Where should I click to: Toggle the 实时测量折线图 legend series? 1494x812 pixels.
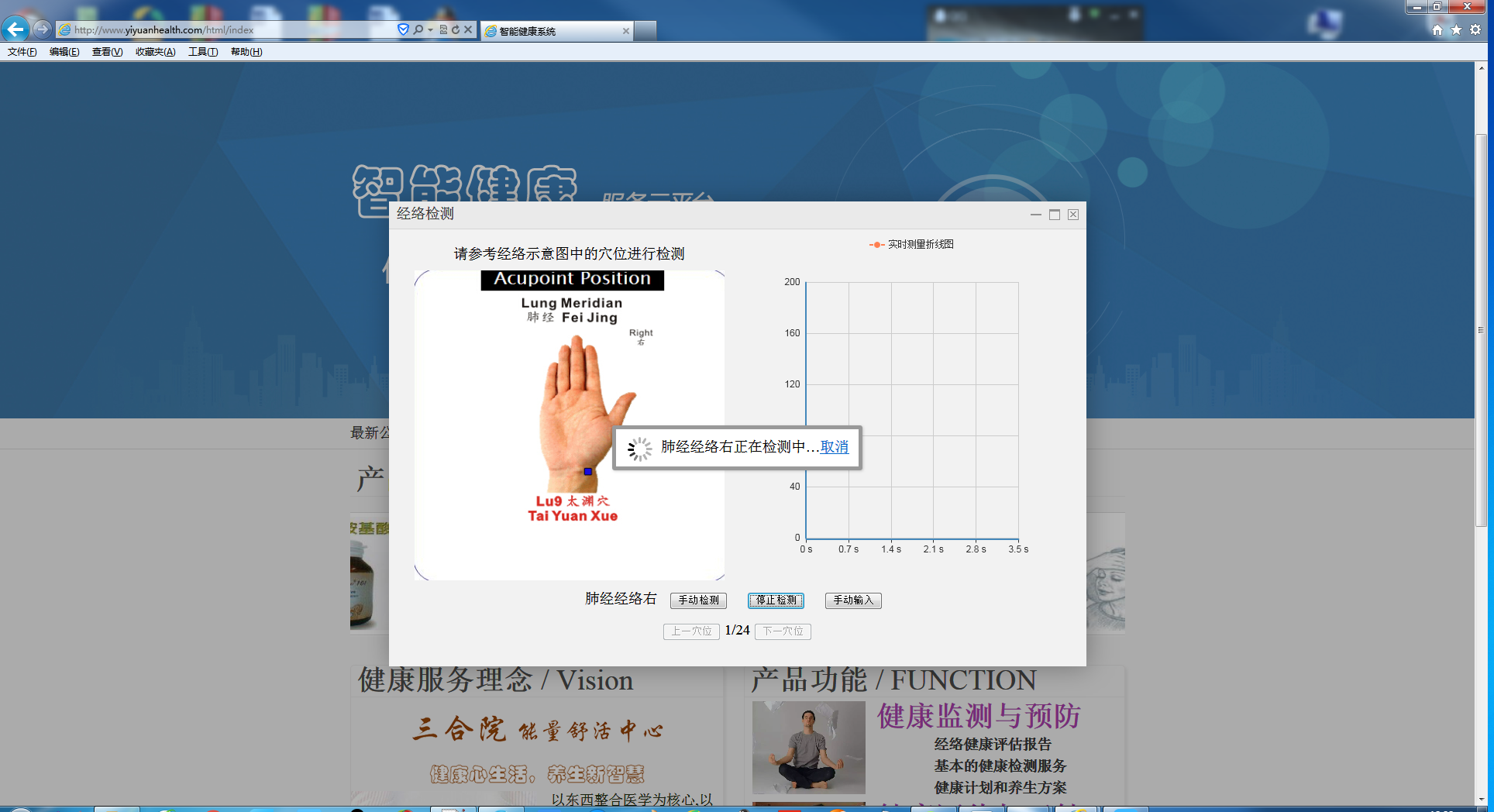[x=912, y=244]
